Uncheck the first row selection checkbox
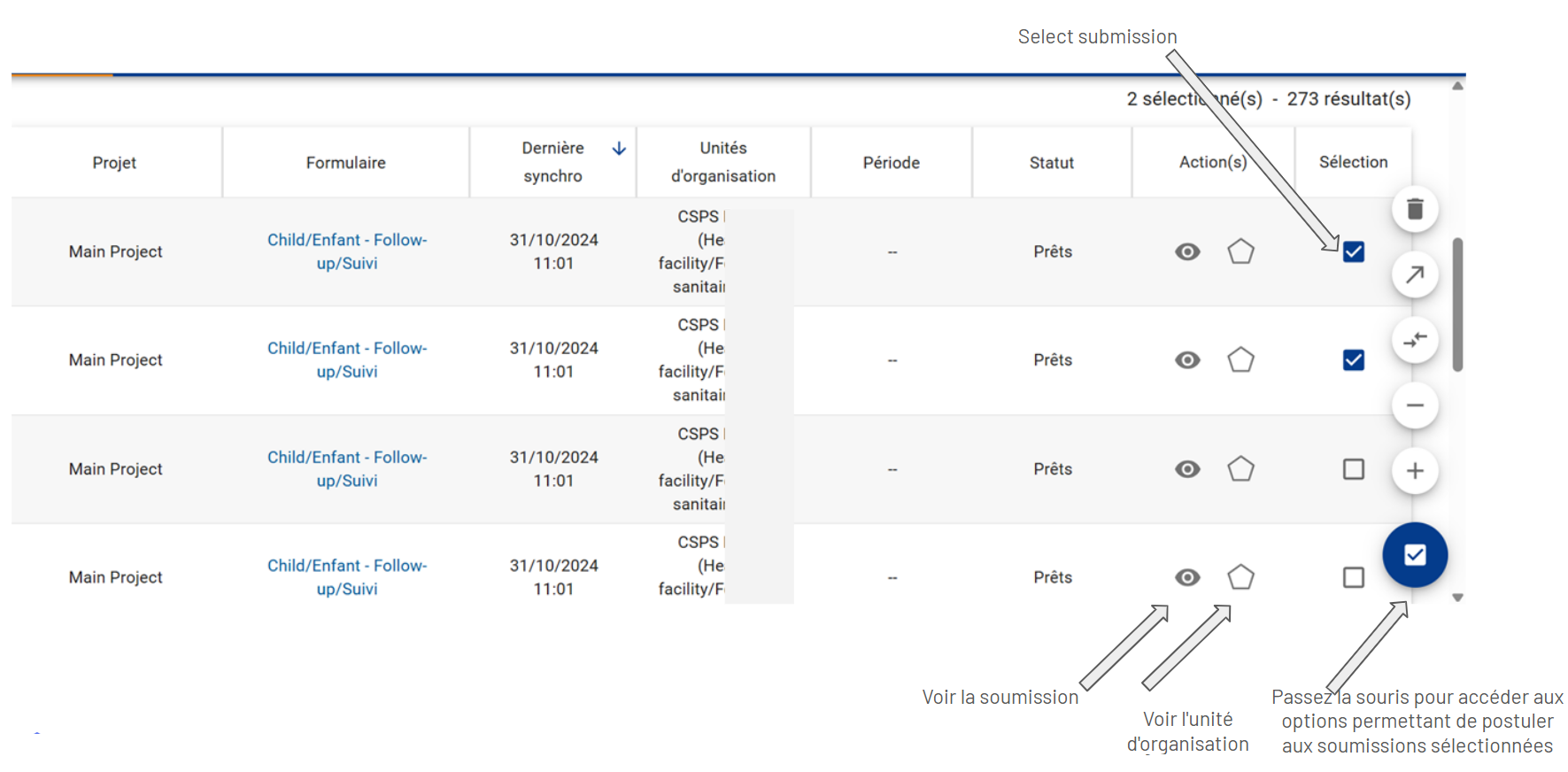Viewport: 1568px width, 772px height. coord(1353,251)
